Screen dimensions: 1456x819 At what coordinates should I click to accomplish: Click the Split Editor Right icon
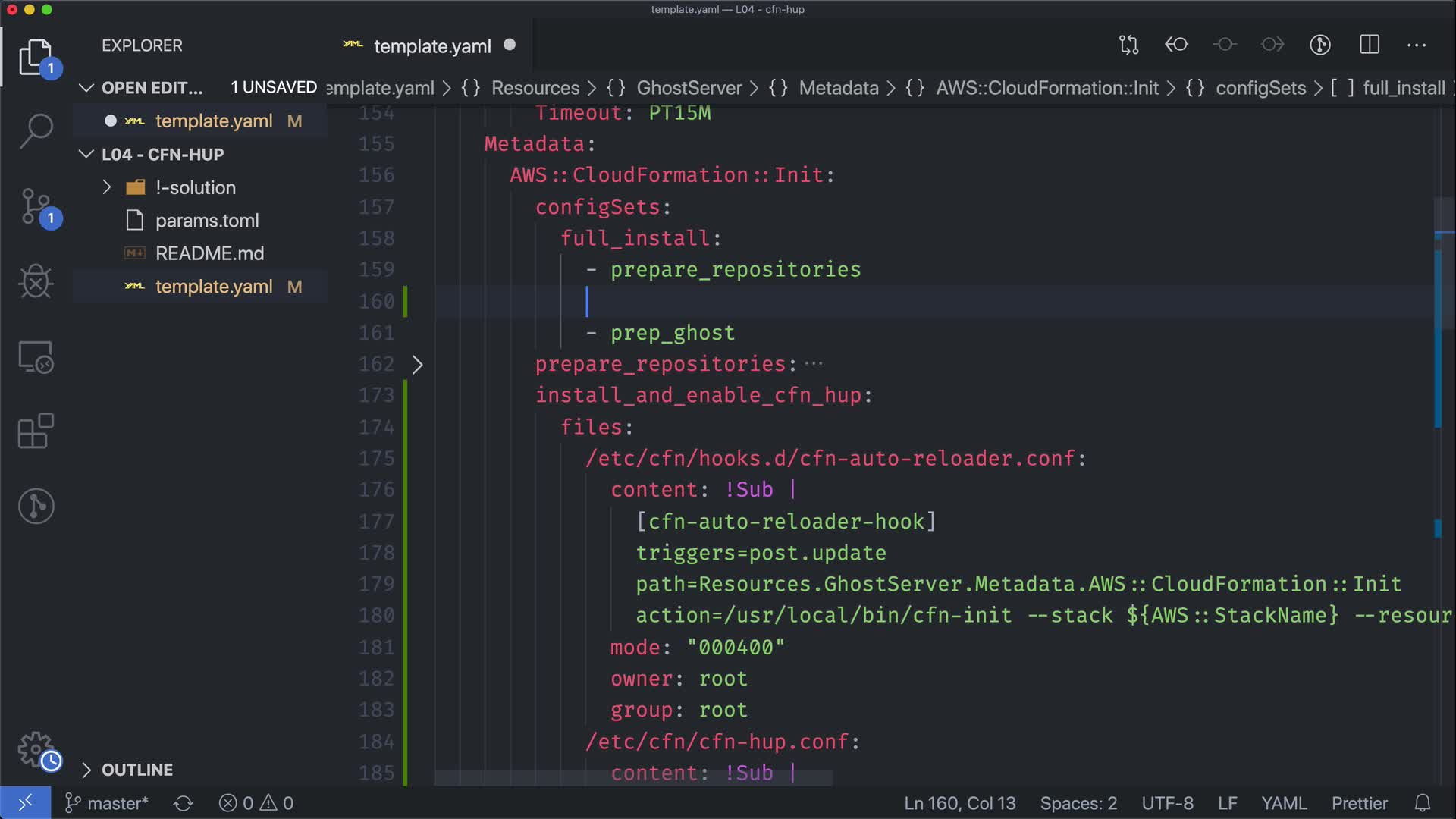pyautogui.click(x=1369, y=45)
